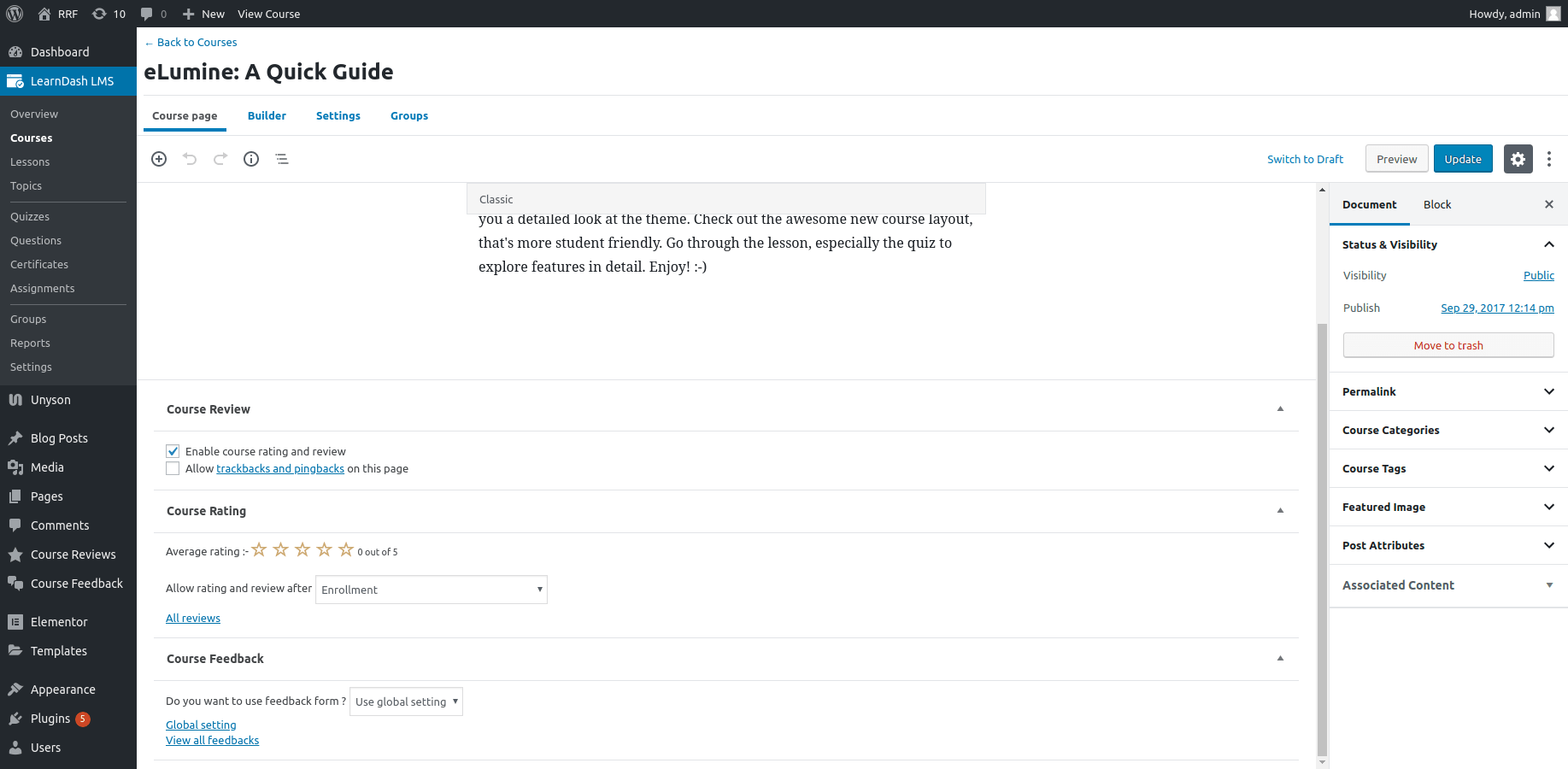Toggle the Settings gear sidebar button
1568x769 pixels.
point(1518,159)
